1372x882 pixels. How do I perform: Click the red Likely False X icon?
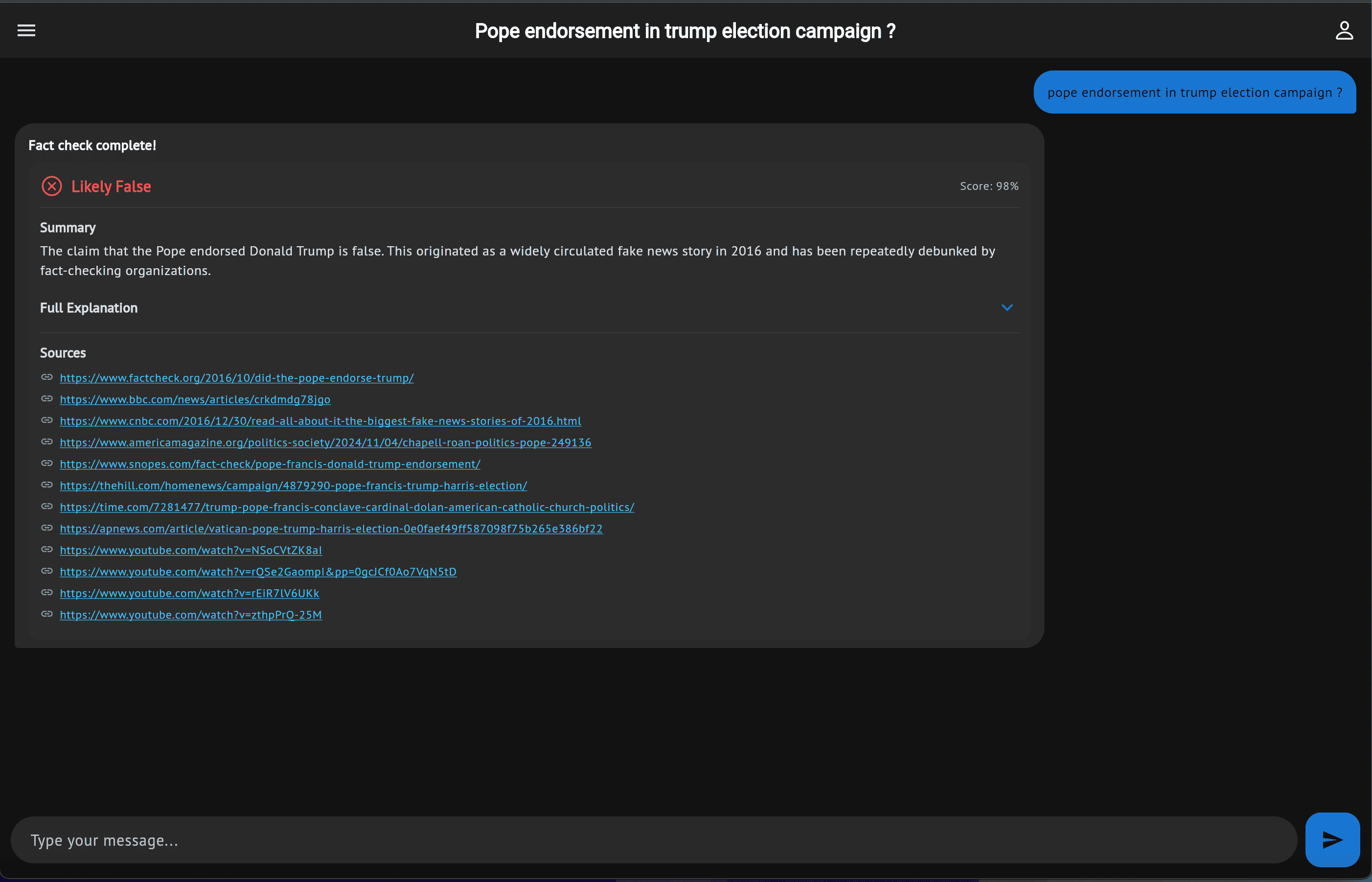[x=51, y=186]
